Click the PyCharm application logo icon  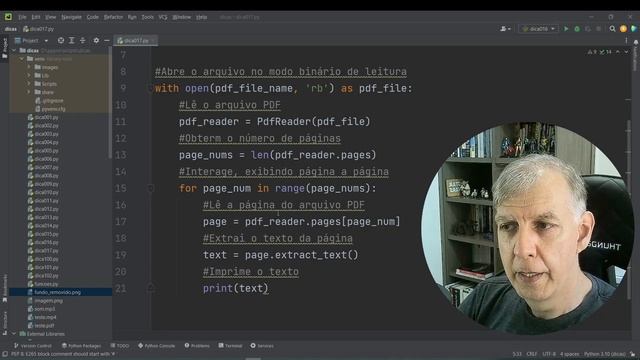[8, 17]
